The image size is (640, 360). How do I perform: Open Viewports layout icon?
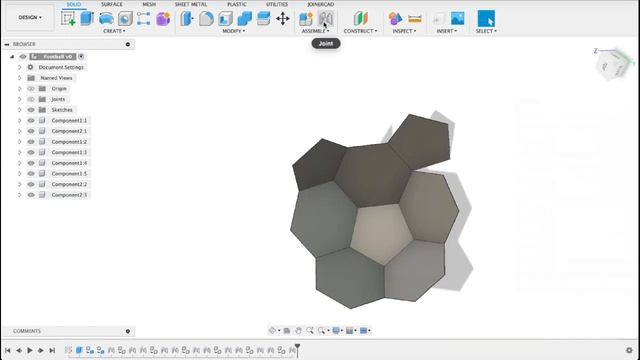pos(363,331)
